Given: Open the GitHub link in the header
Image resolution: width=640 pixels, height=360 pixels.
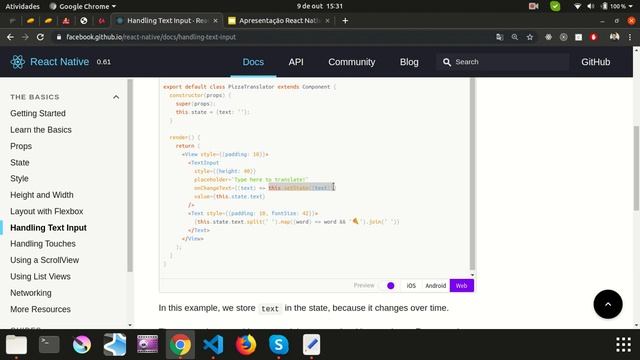Looking at the screenshot, I should (596, 62).
